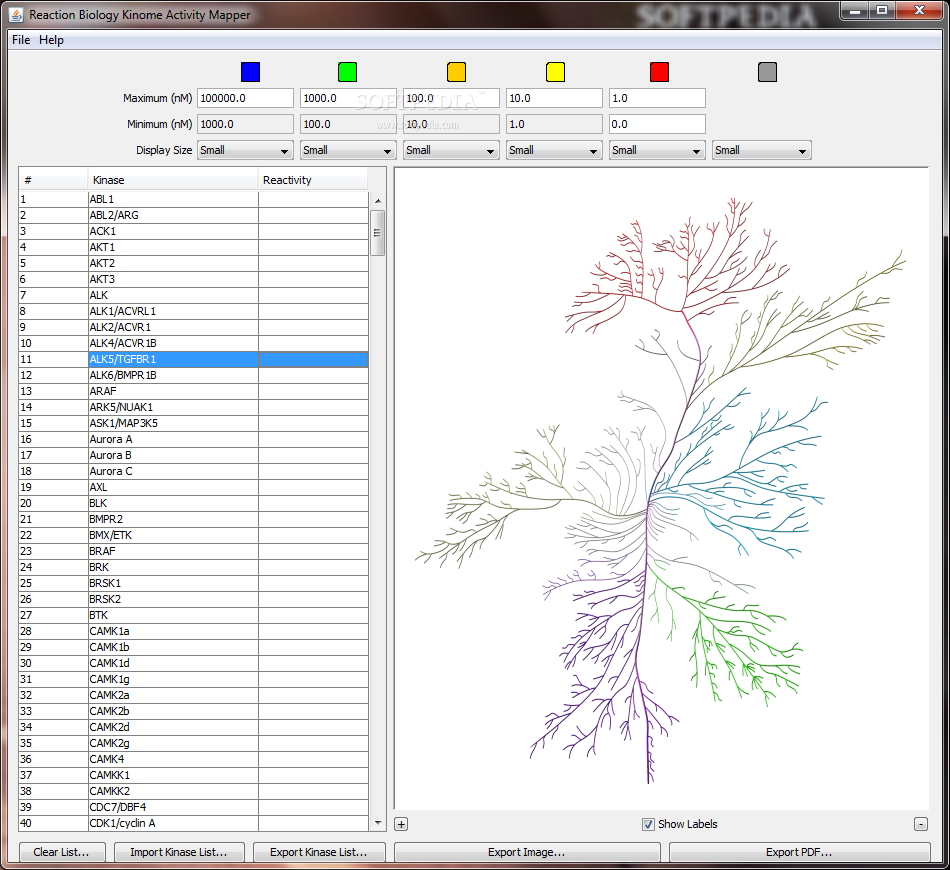Viewport: 950px width, 870px height.
Task: Click Reactivity cell for ALK5/TGFBR1
Action: [x=313, y=359]
